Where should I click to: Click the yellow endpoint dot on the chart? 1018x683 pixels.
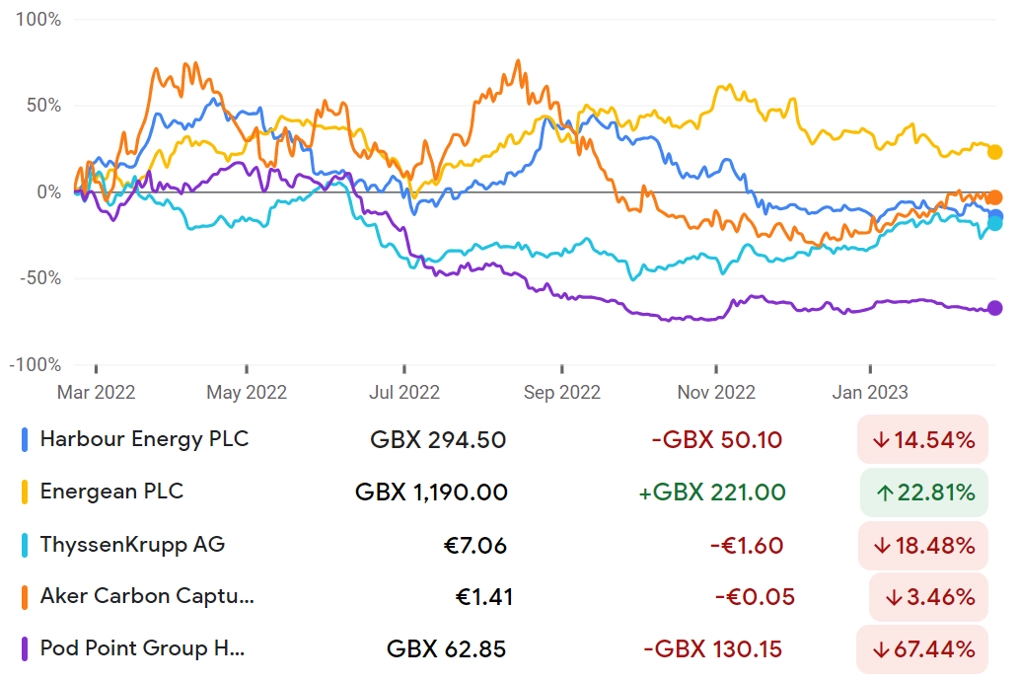995,153
